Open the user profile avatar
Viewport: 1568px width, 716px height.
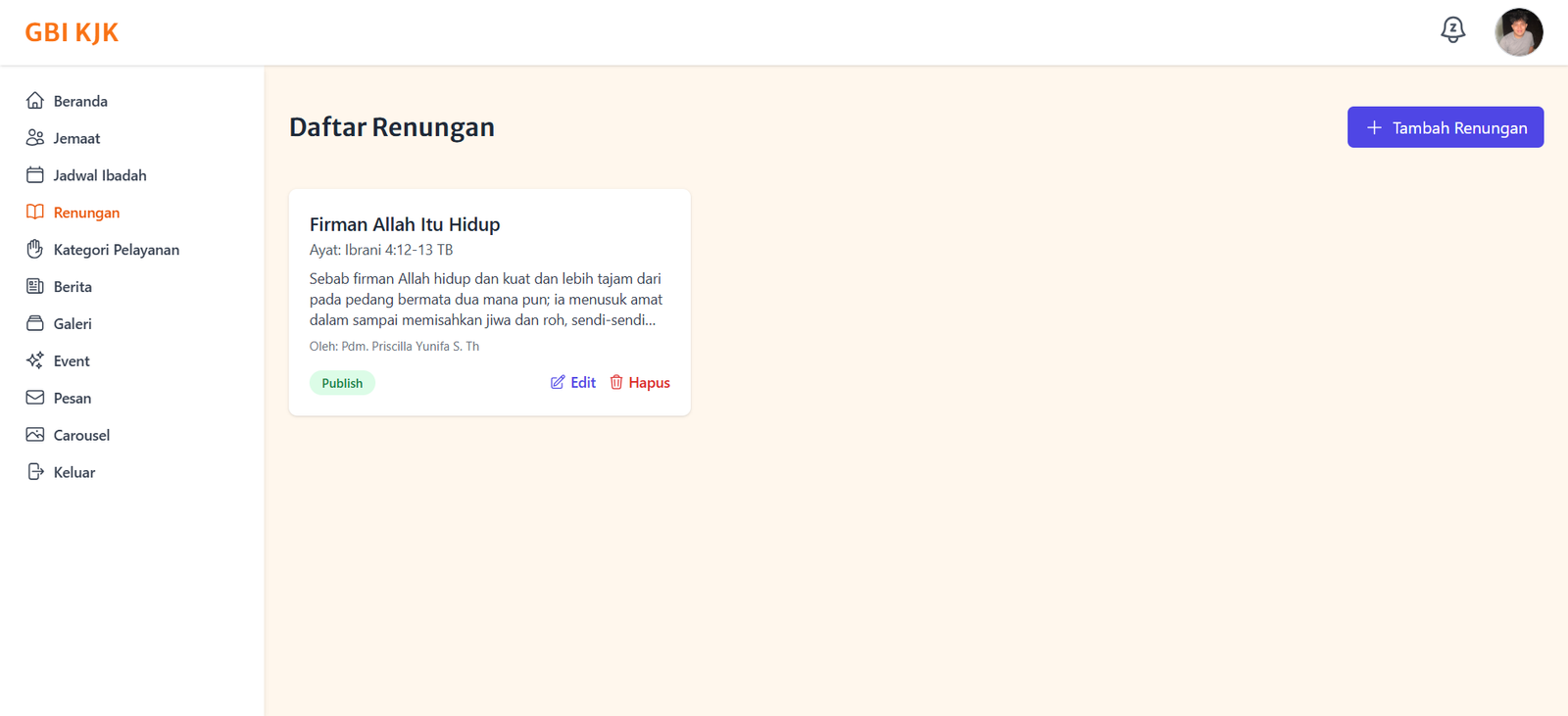click(x=1518, y=32)
